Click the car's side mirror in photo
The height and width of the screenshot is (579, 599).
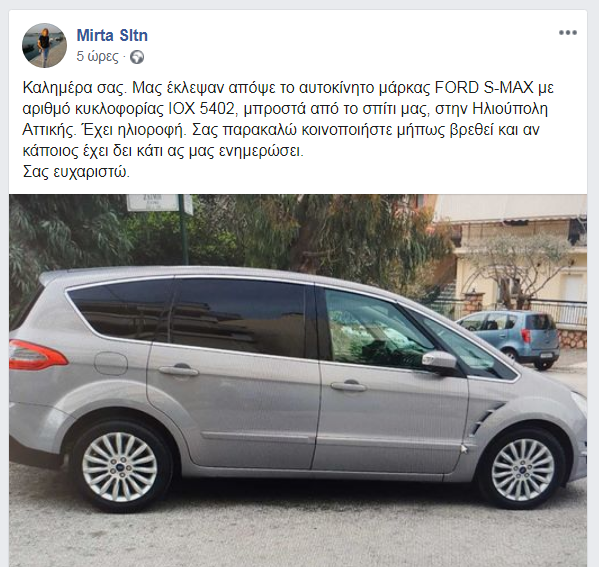point(440,360)
